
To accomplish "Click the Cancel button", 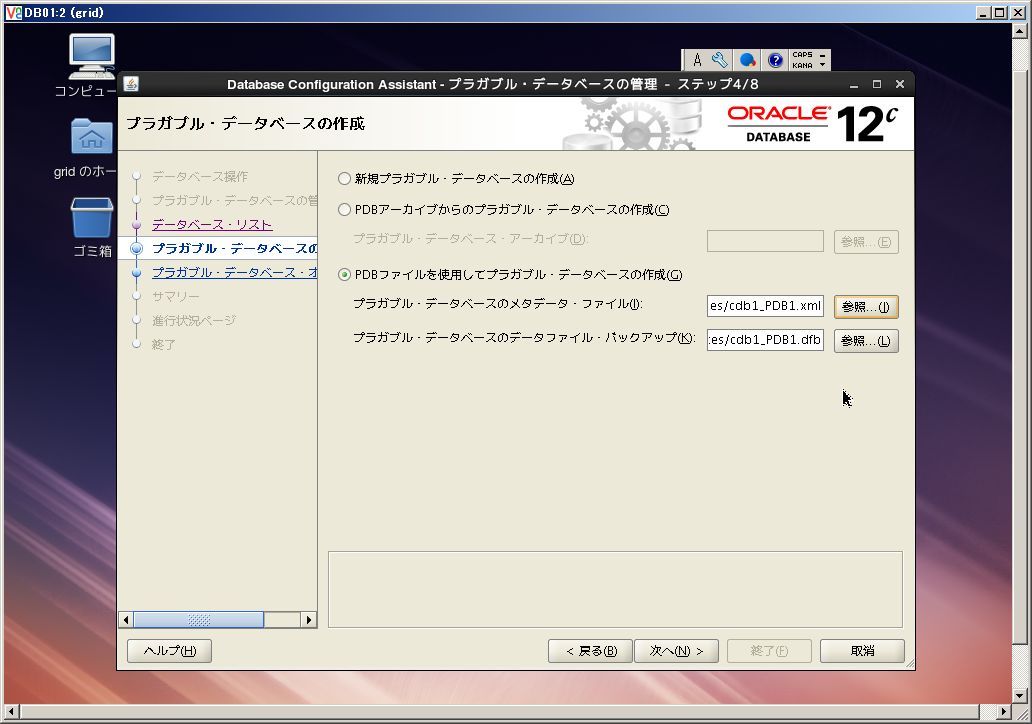I will tap(862, 651).
